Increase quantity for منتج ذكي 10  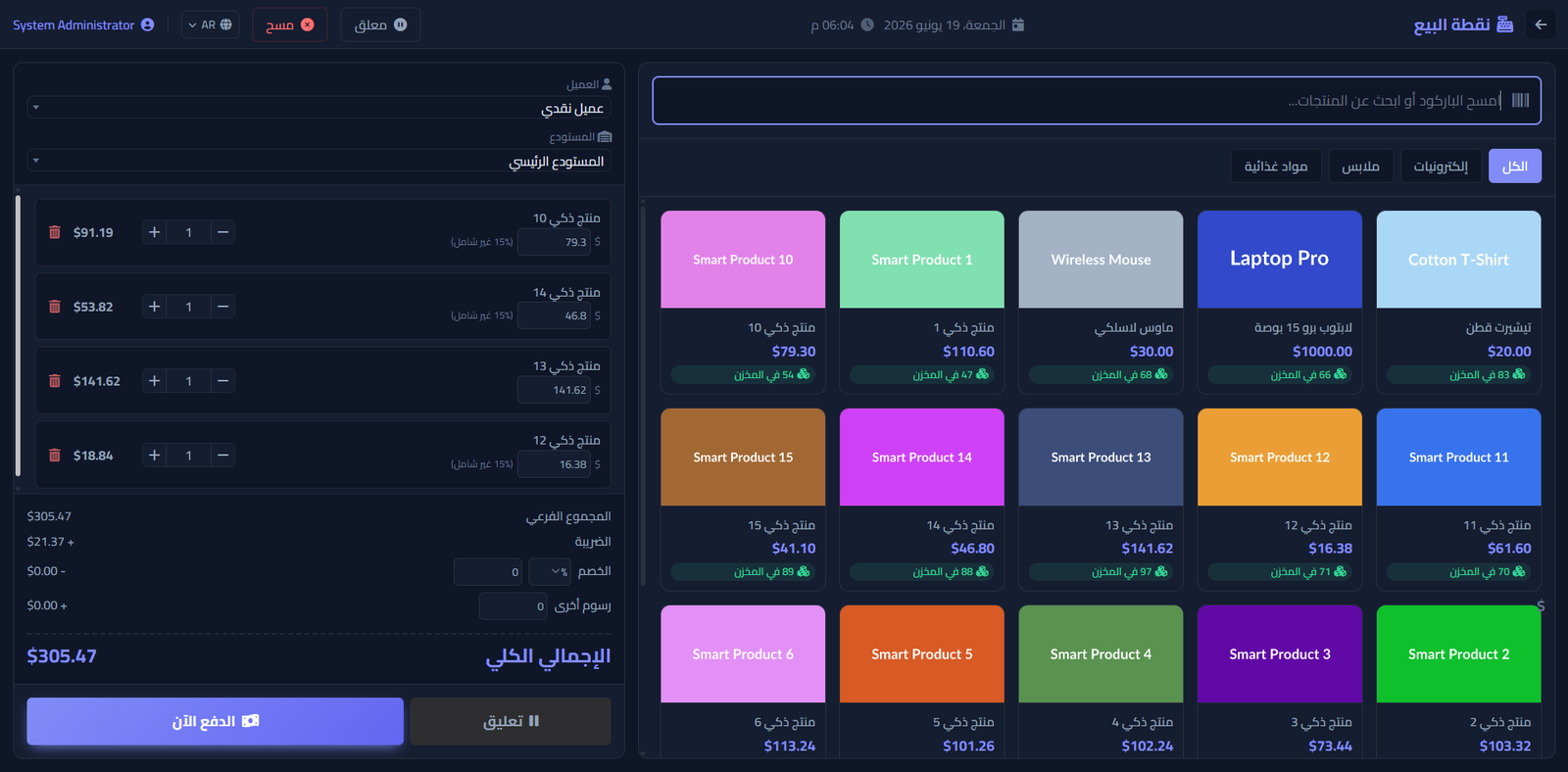pyautogui.click(x=154, y=232)
